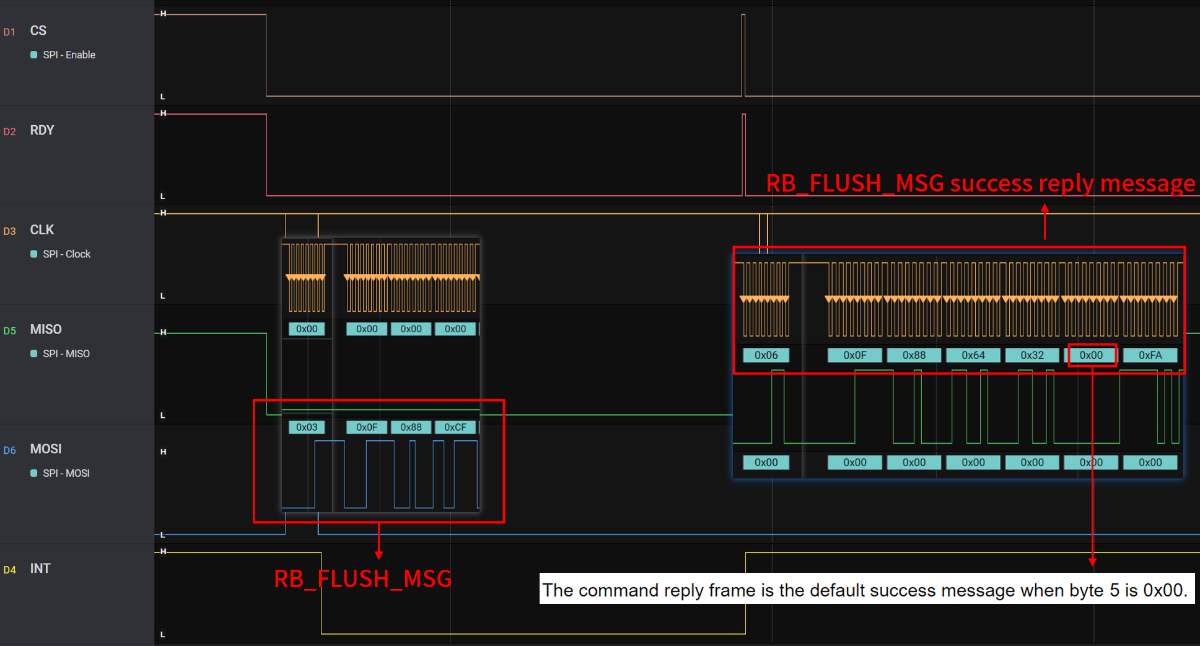
Task: Select the 0x03 byte on MOSI
Action: [x=307, y=427]
